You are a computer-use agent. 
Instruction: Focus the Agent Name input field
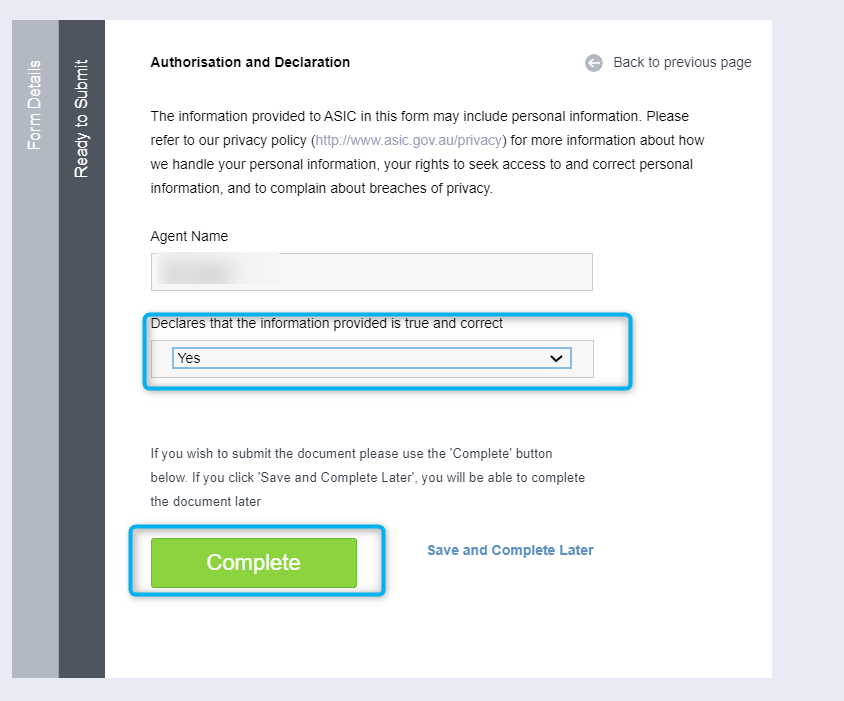point(371,272)
